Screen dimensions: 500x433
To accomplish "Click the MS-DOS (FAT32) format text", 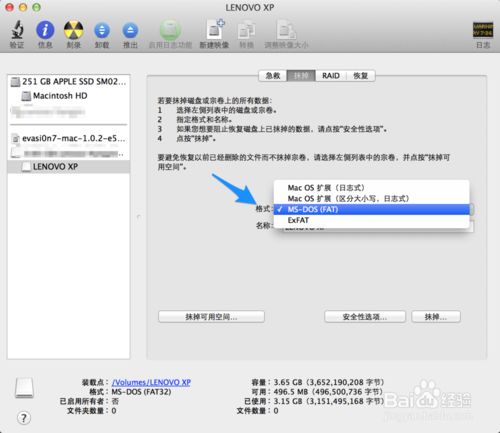I will click(141, 392).
